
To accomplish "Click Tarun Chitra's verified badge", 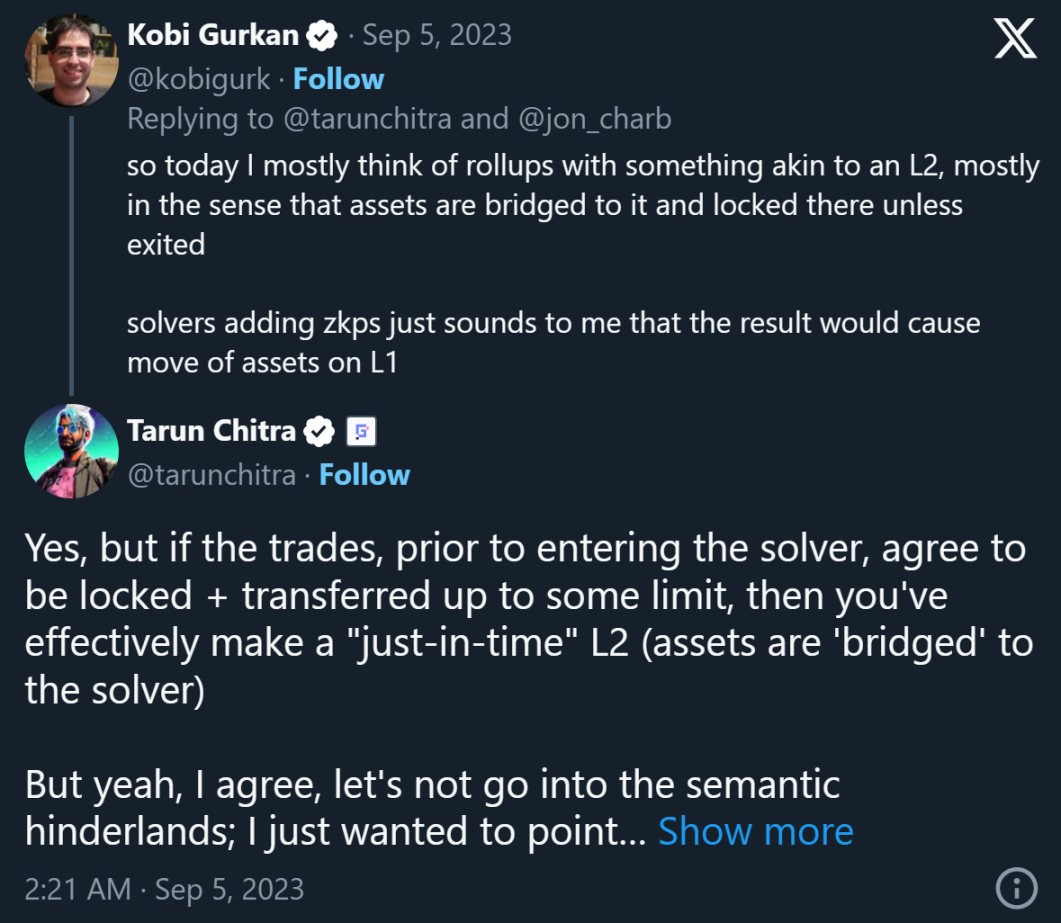I will click(318, 431).
